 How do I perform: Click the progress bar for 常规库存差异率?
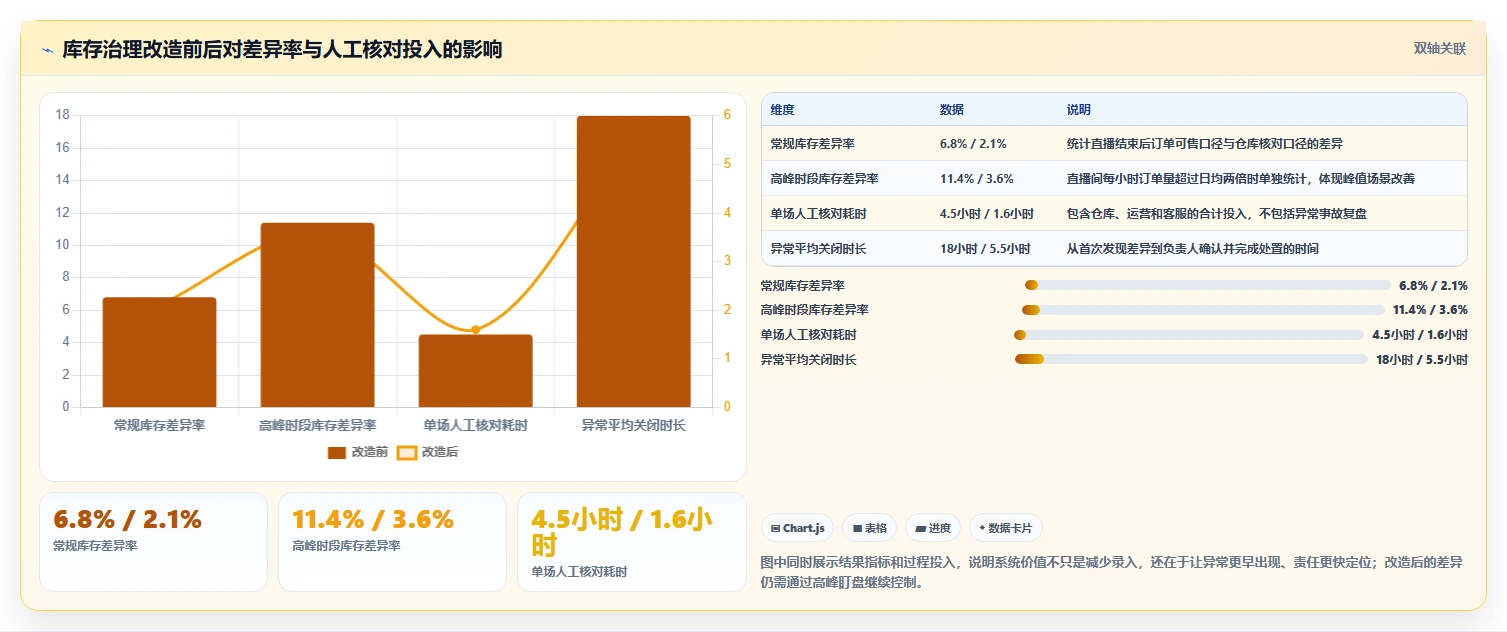tap(1208, 285)
